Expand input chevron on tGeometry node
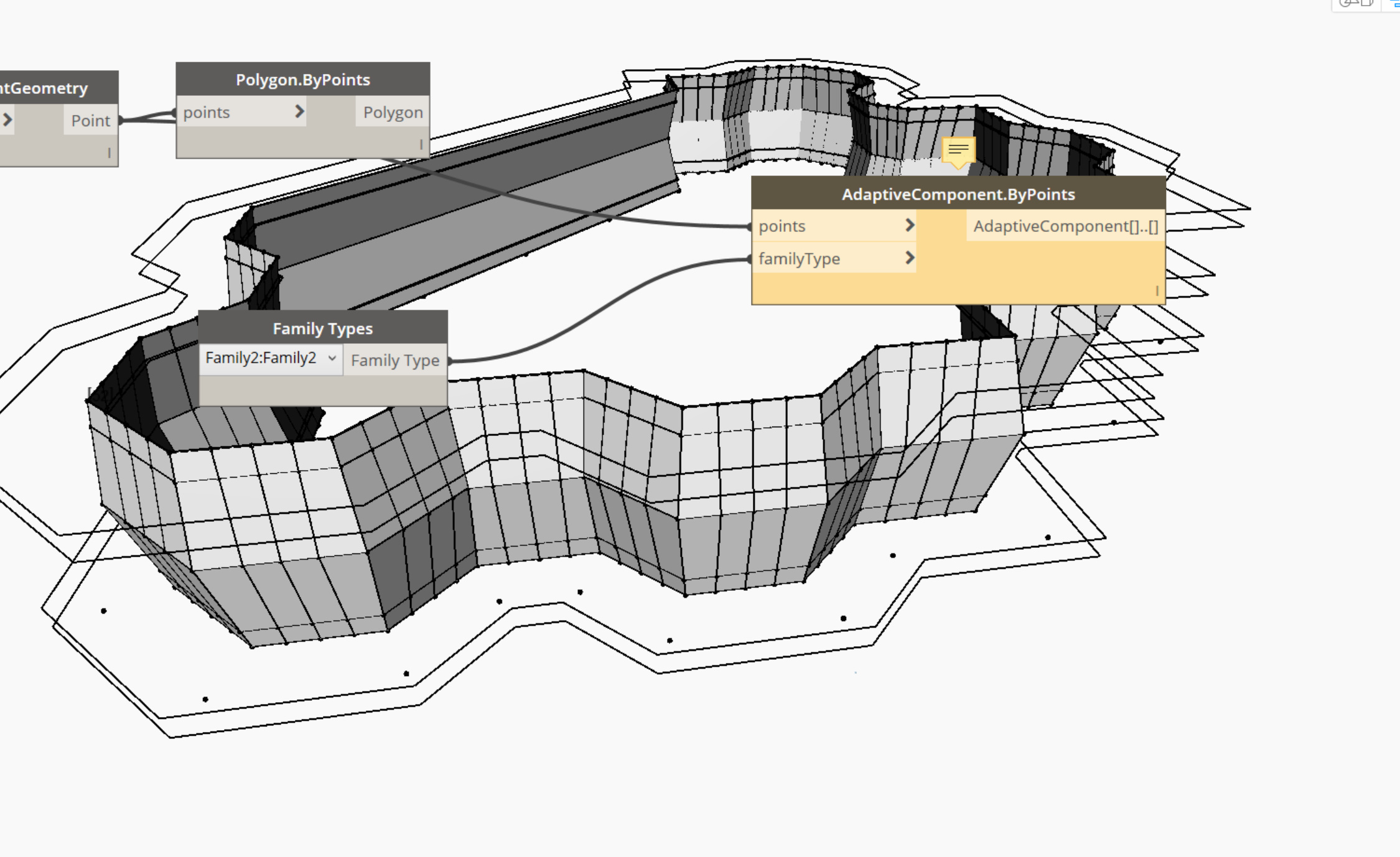1400x857 pixels. [x=7, y=119]
